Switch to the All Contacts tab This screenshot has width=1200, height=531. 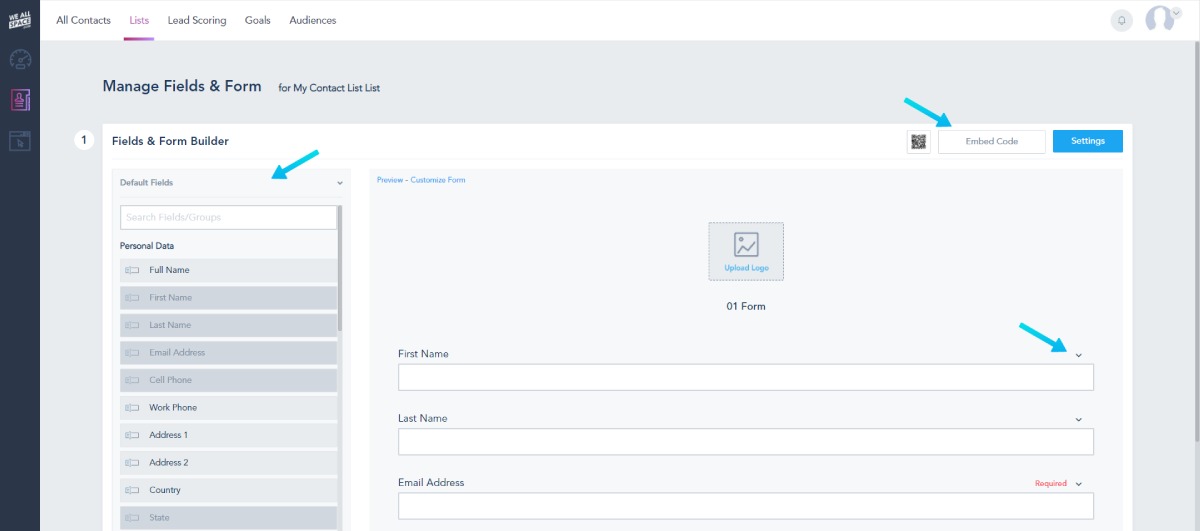[x=83, y=20]
